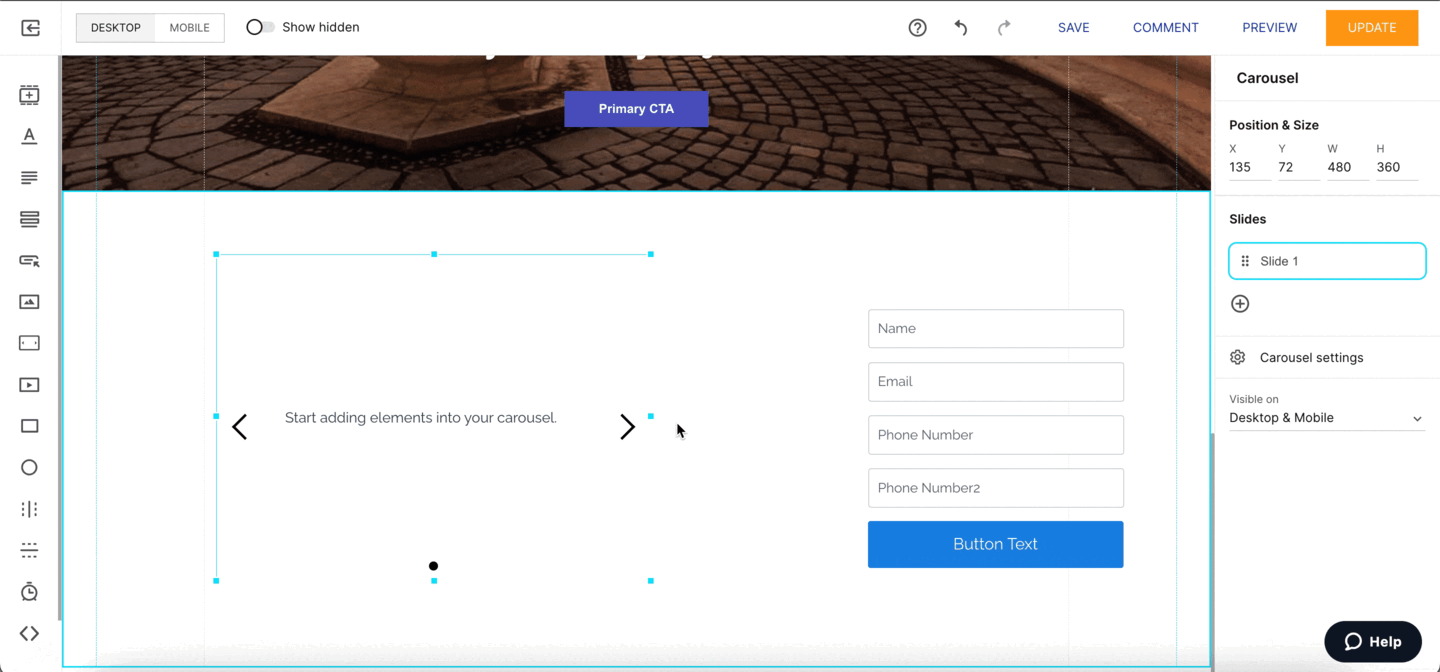This screenshot has height=672, width=1440.
Task: Select the vertical line tool
Action: 29,509
